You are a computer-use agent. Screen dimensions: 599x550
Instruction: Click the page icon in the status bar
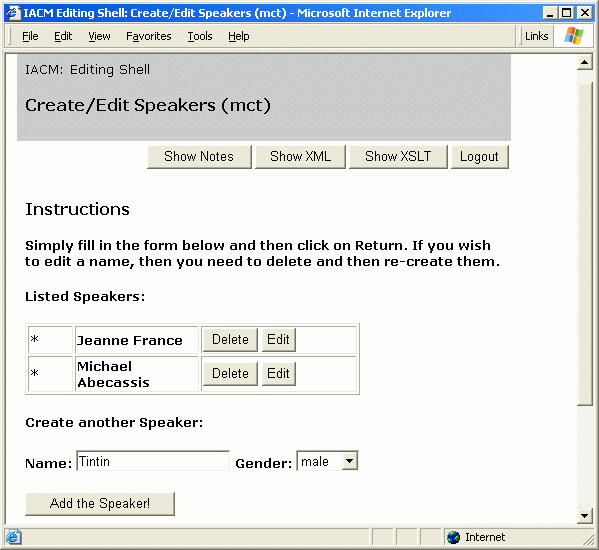(13, 537)
